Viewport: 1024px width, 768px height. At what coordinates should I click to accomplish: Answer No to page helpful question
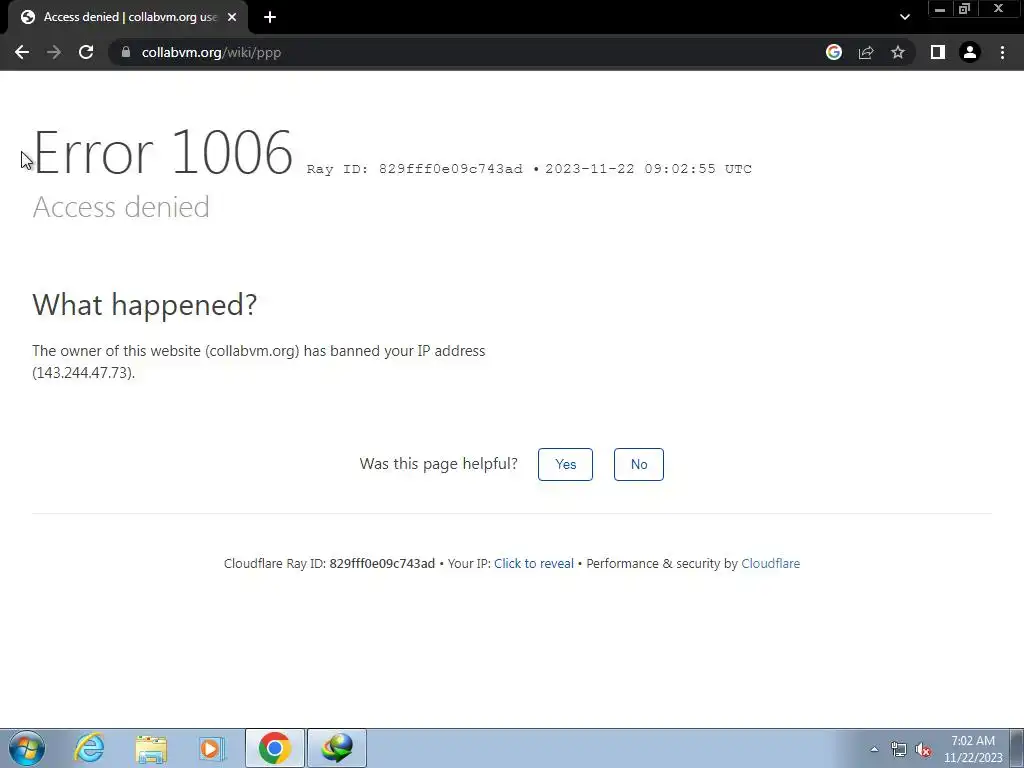[x=639, y=464]
